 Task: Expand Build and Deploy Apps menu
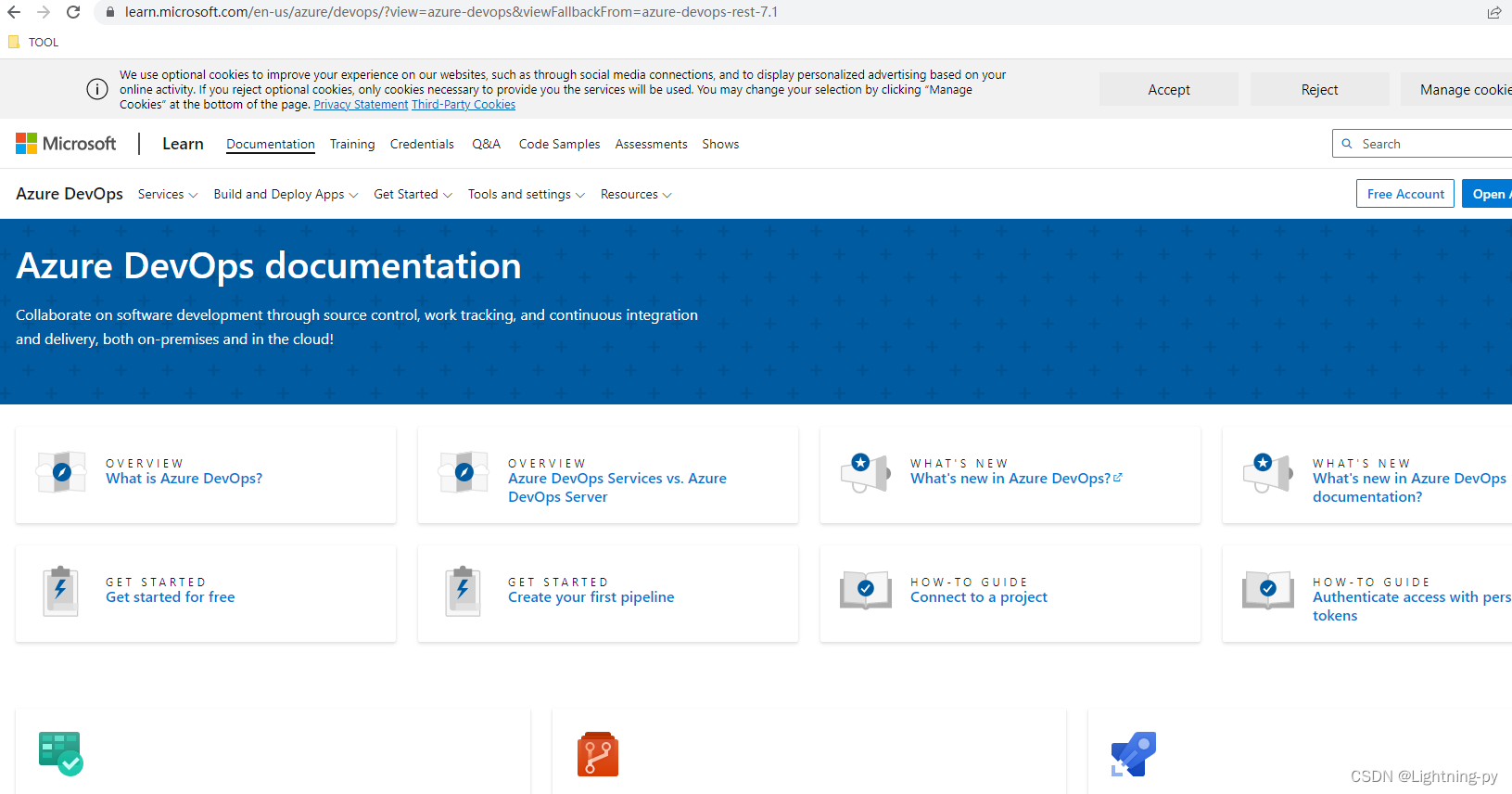286,194
